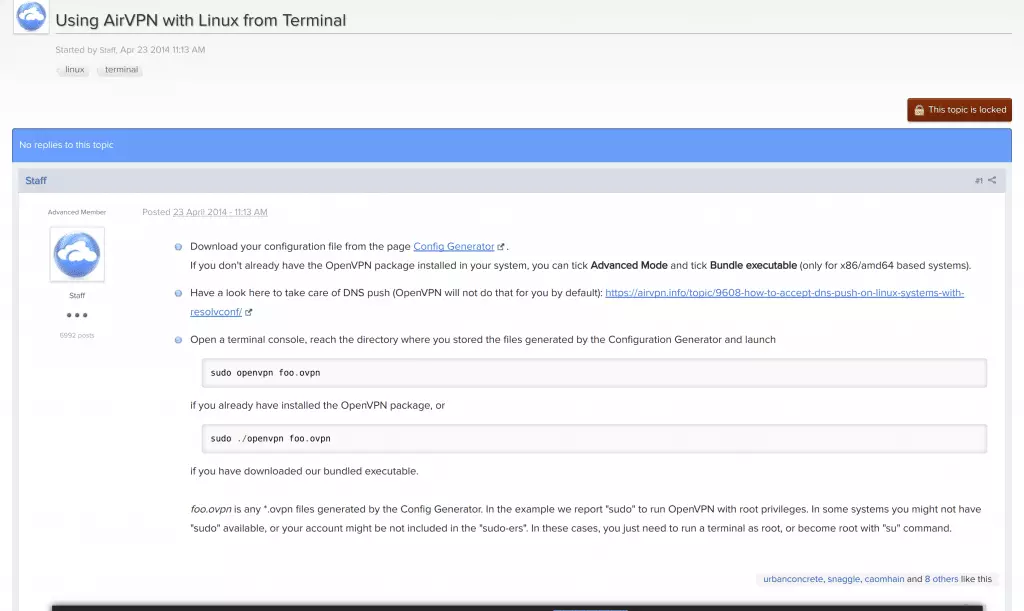
Task: Click the bullet icon beside the download configuration step
Action: coord(178,246)
